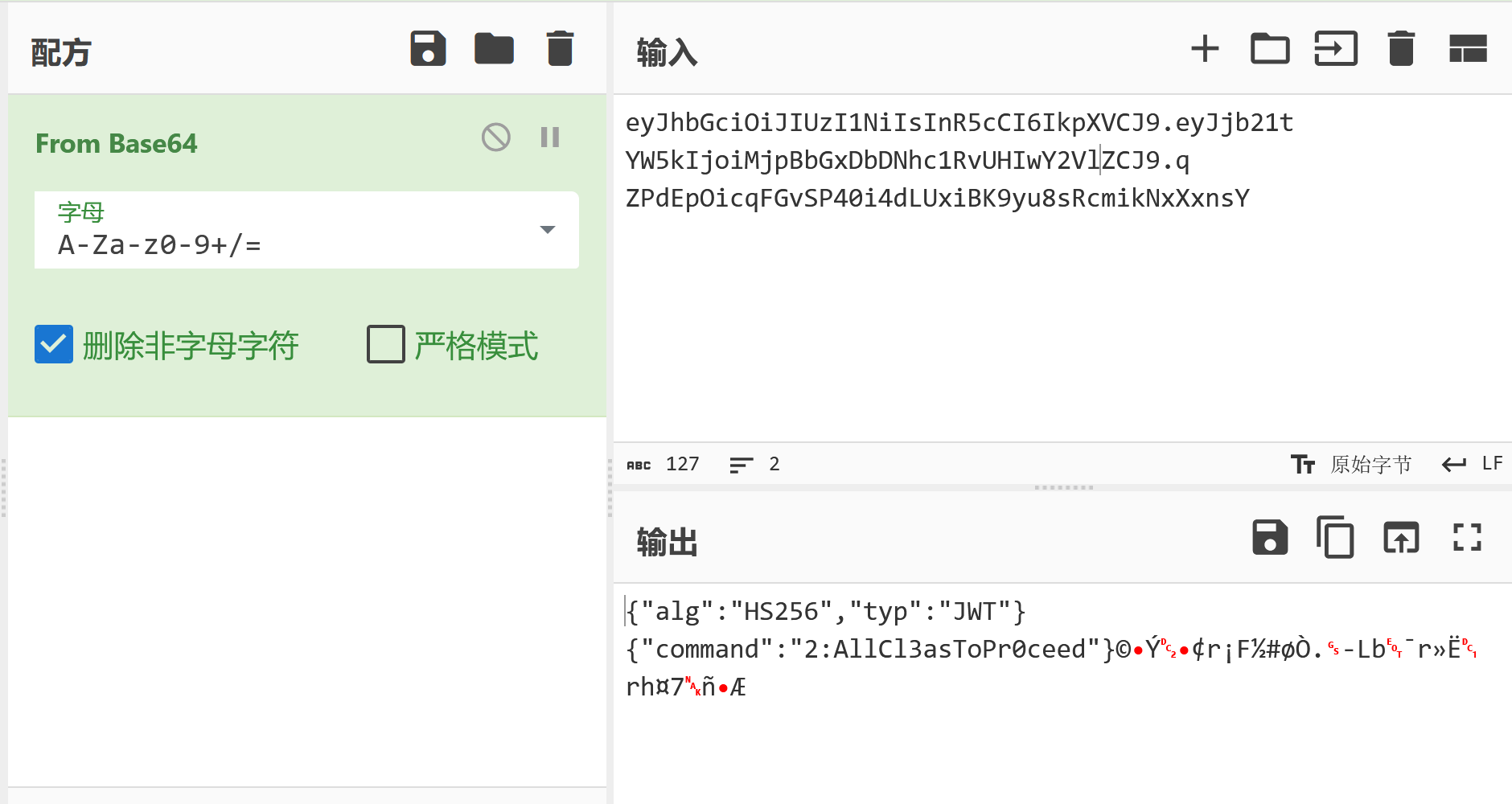Enable 严格模式 checkbox
This screenshot has height=804, width=1512.
pos(386,344)
